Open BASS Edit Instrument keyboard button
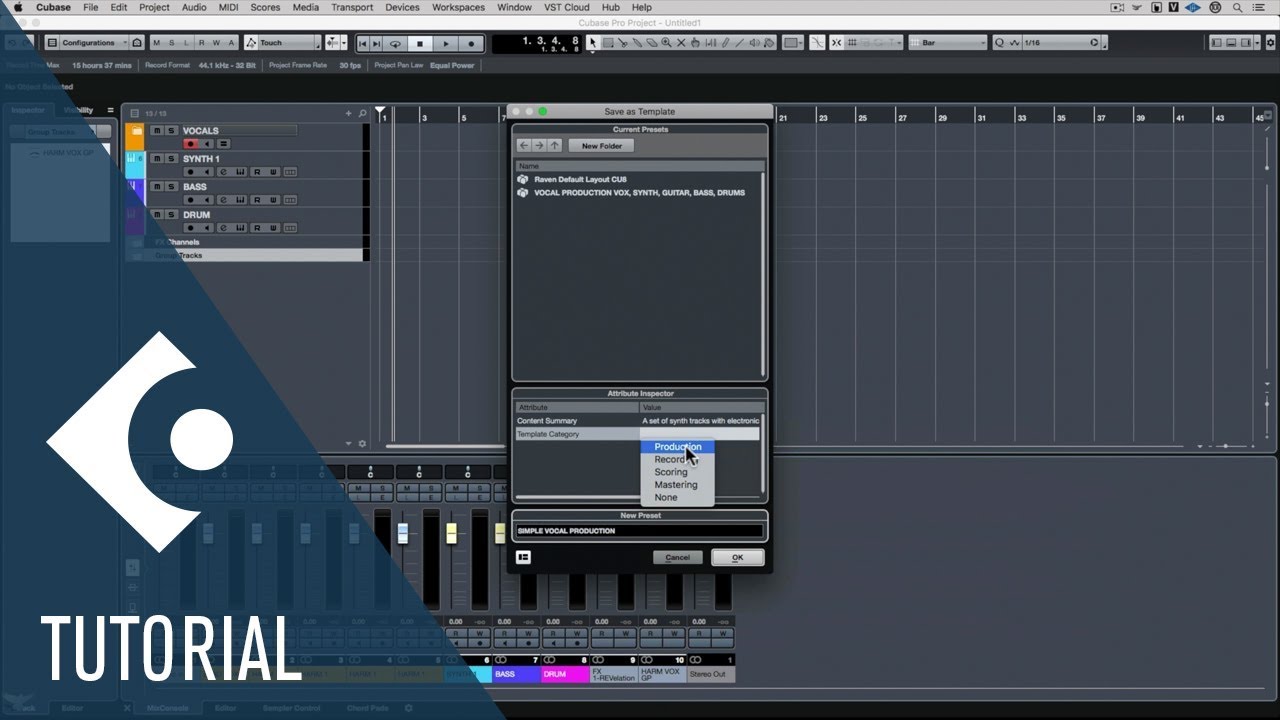The height and width of the screenshot is (720, 1280). (x=240, y=200)
